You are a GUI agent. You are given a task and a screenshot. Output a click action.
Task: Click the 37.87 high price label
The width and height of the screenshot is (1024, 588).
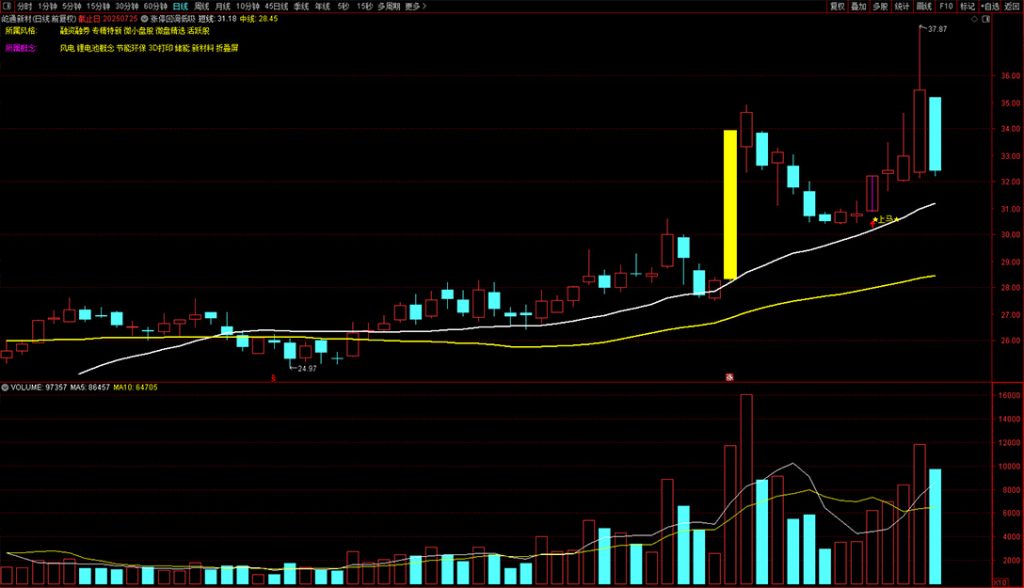pyautogui.click(x=937, y=30)
